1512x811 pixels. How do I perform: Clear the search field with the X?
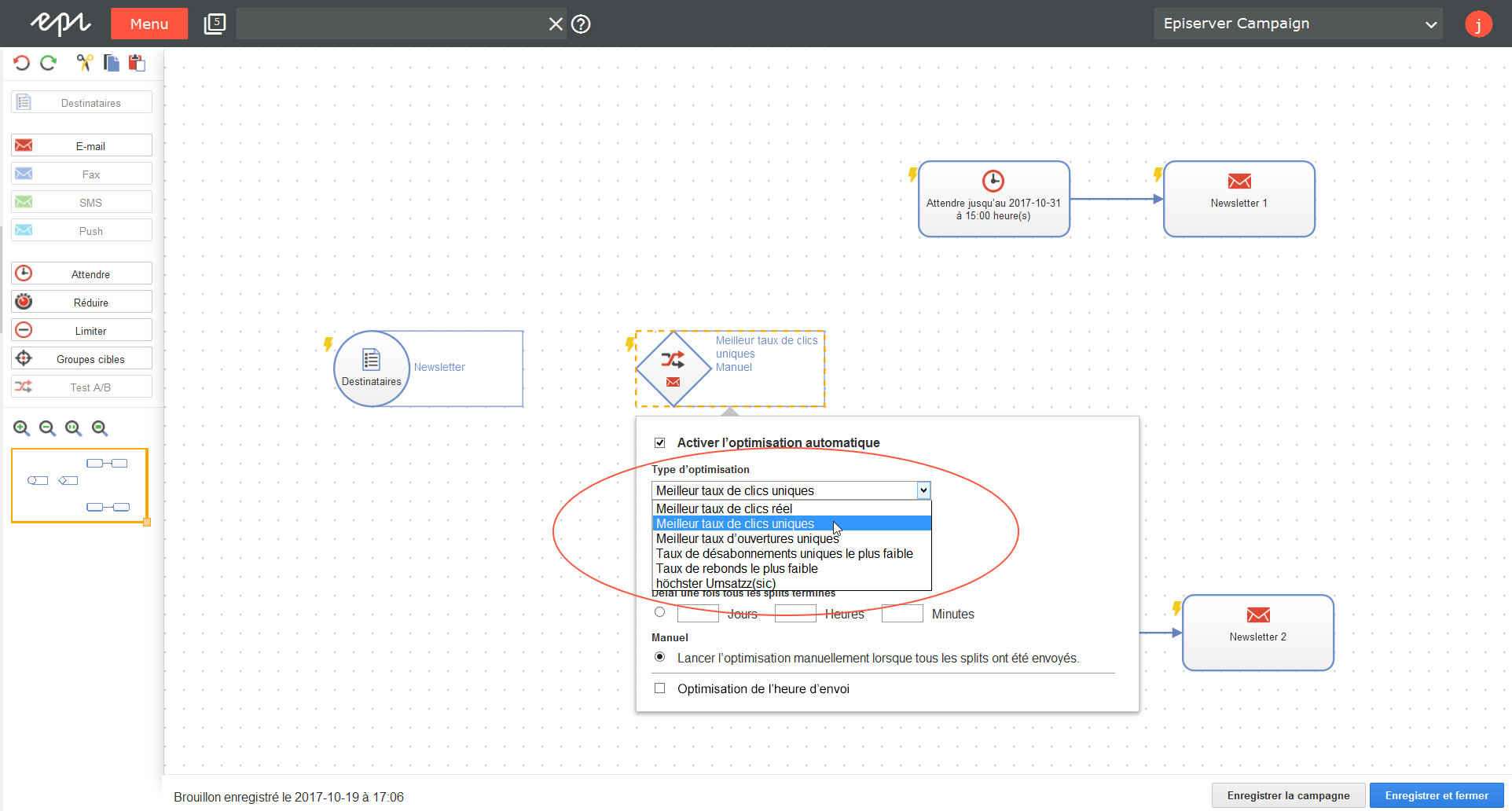click(x=556, y=24)
